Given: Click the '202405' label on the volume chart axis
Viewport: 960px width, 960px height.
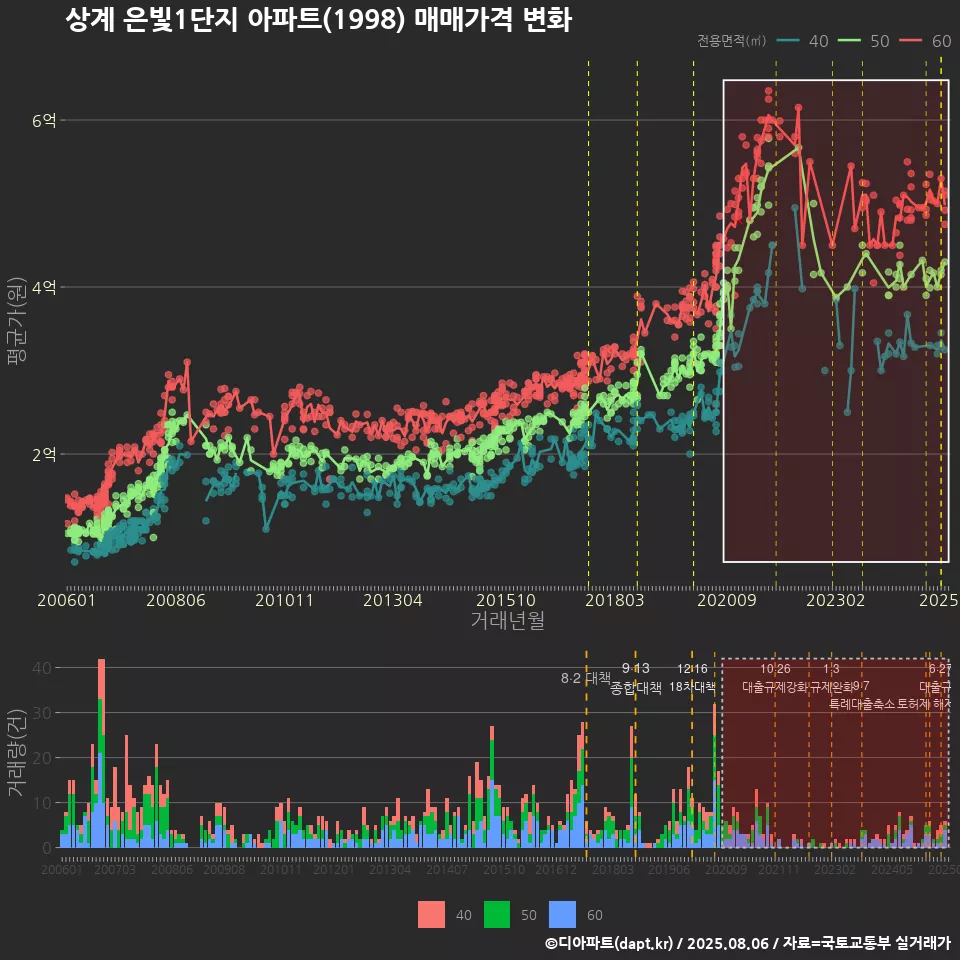Looking at the screenshot, I should (x=892, y=869).
